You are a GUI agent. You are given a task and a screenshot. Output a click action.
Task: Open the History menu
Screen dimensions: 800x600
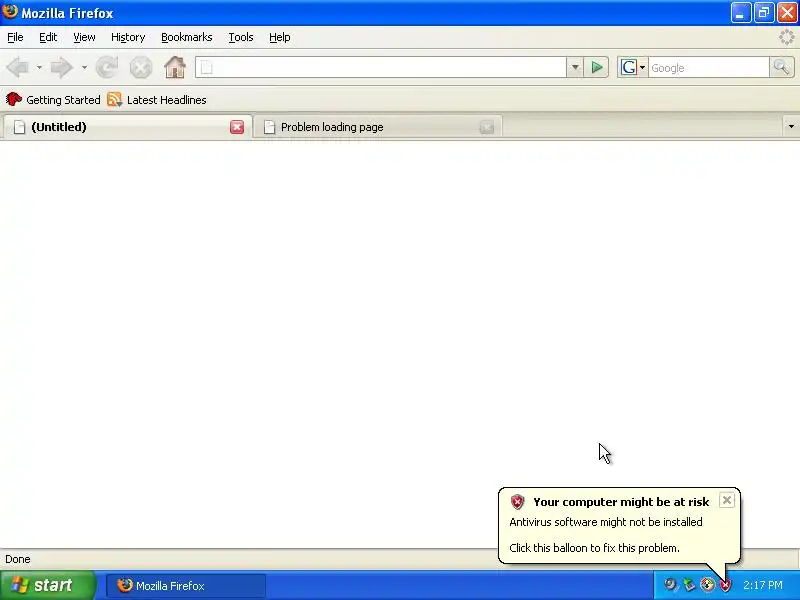click(x=128, y=37)
